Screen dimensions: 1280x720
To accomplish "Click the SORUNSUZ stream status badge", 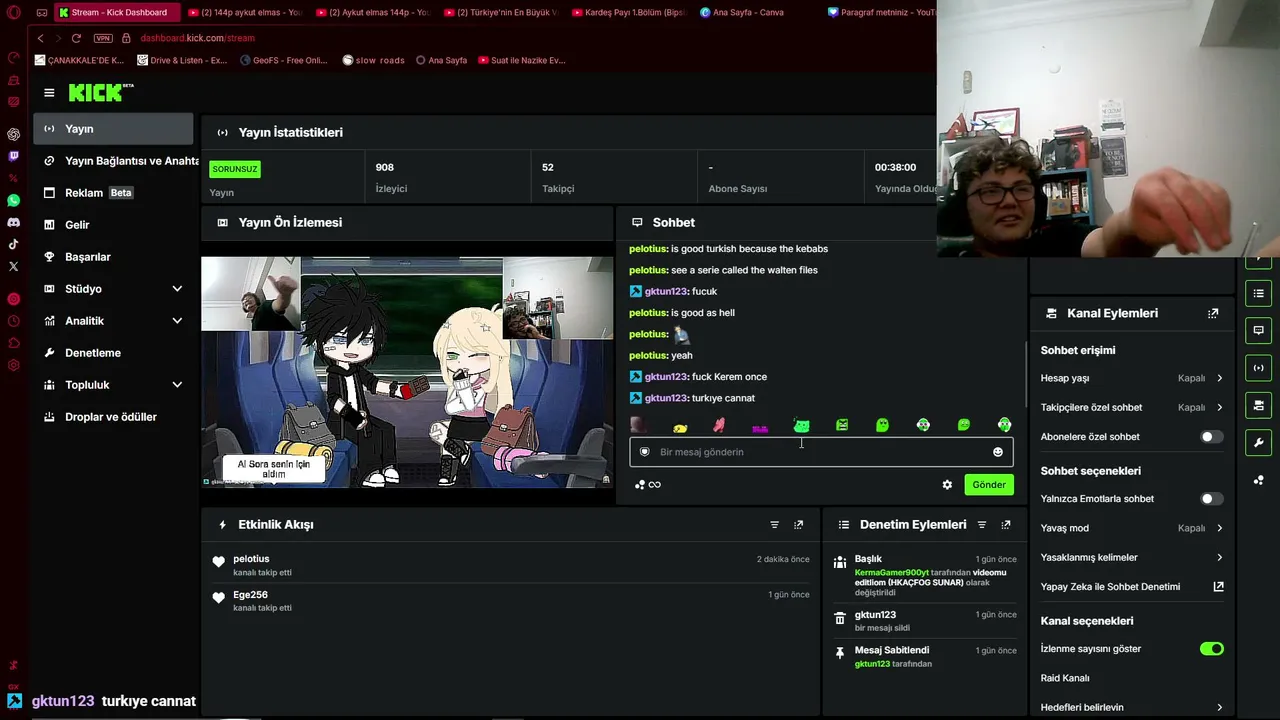I will 235,169.
